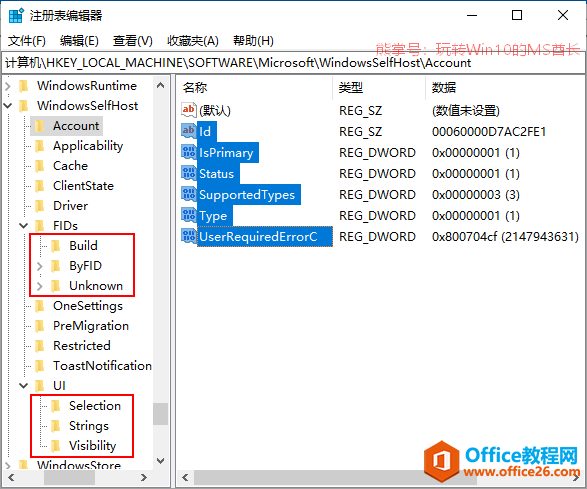This screenshot has height=489, width=587.
Task: Click the folder icon beside OneSettings
Action: [x=40, y=306]
